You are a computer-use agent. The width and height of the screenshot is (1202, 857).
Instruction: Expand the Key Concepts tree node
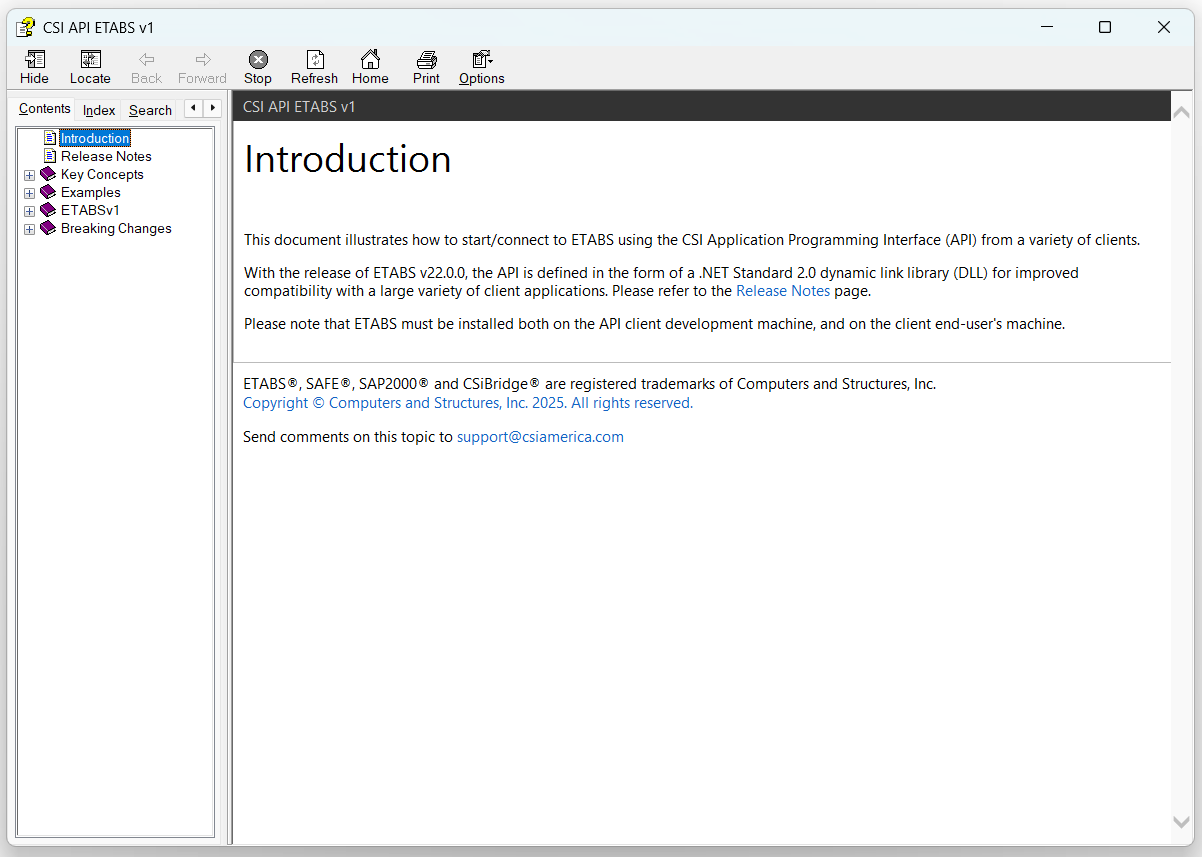point(29,175)
